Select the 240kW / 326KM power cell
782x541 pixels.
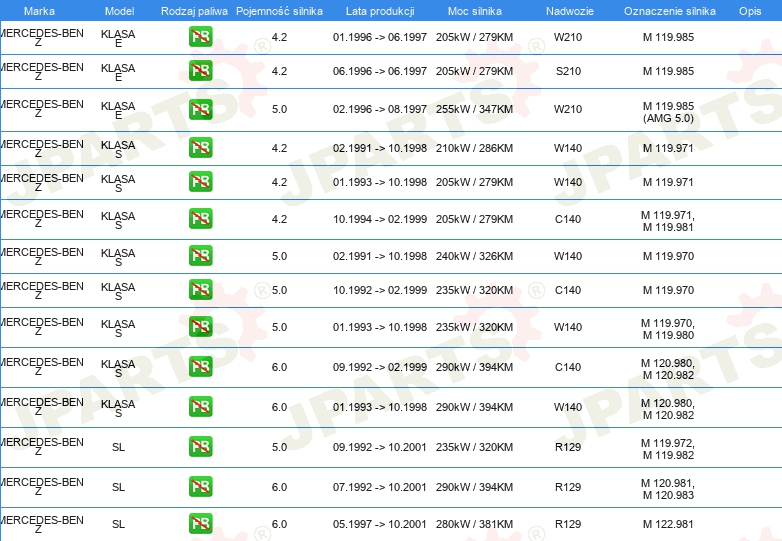pyautogui.click(x=474, y=256)
